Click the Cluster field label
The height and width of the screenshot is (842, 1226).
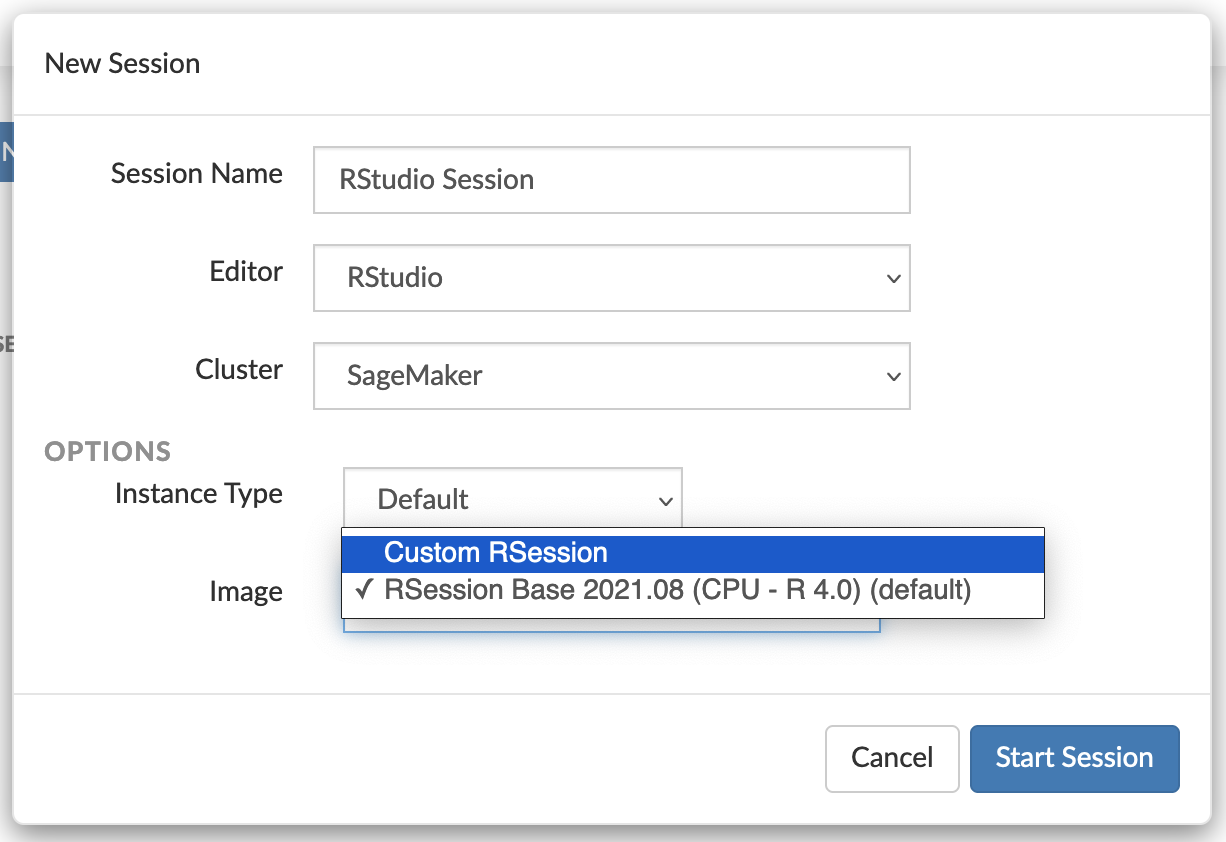[x=239, y=370]
